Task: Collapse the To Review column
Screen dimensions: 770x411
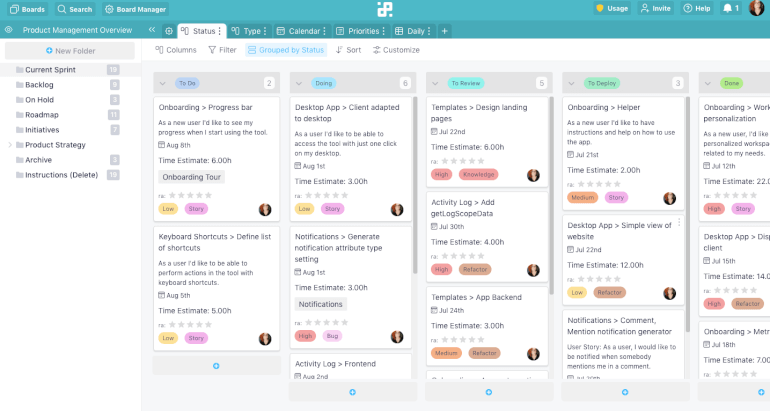Action: (x=435, y=83)
